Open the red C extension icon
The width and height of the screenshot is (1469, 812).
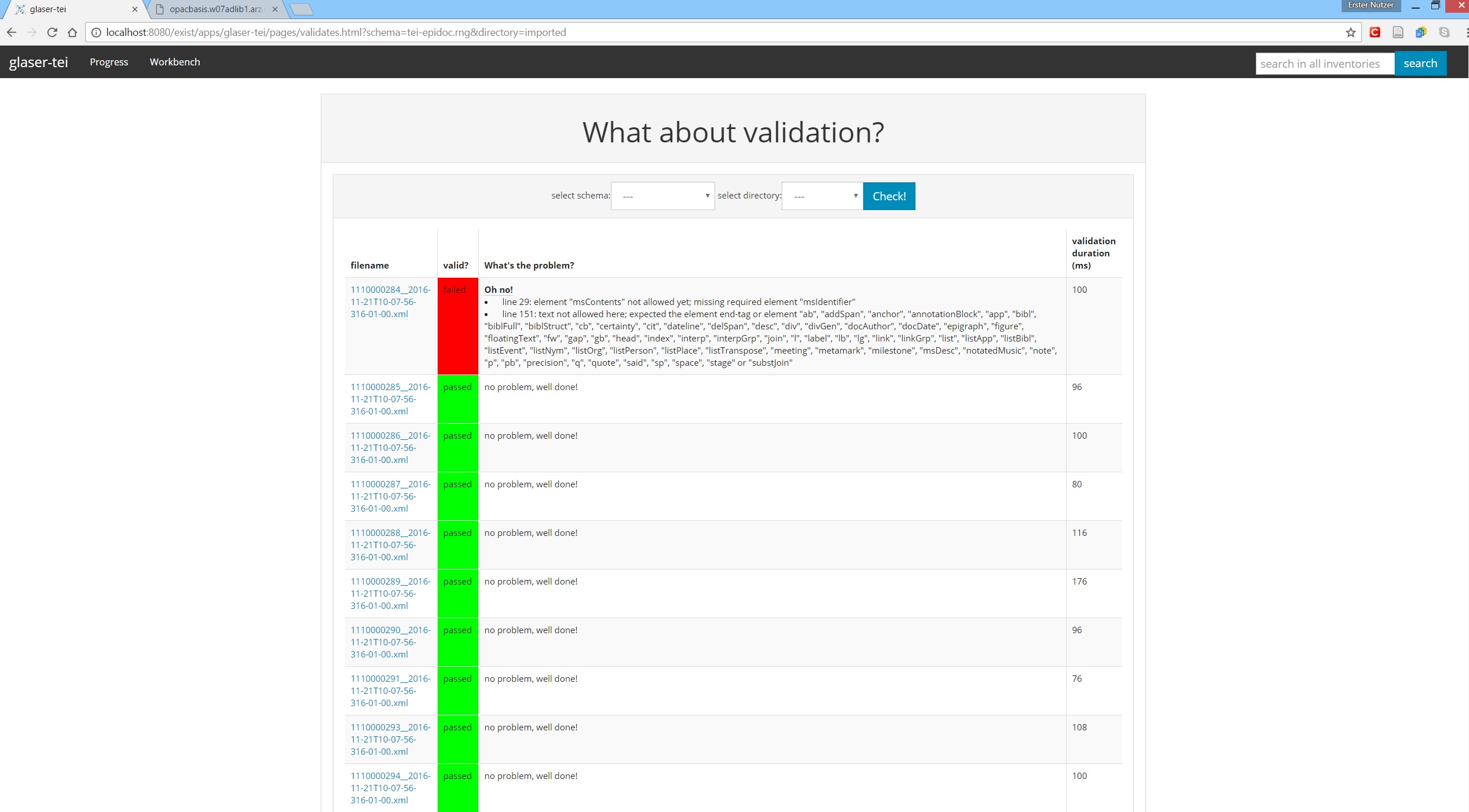tap(1375, 32)
